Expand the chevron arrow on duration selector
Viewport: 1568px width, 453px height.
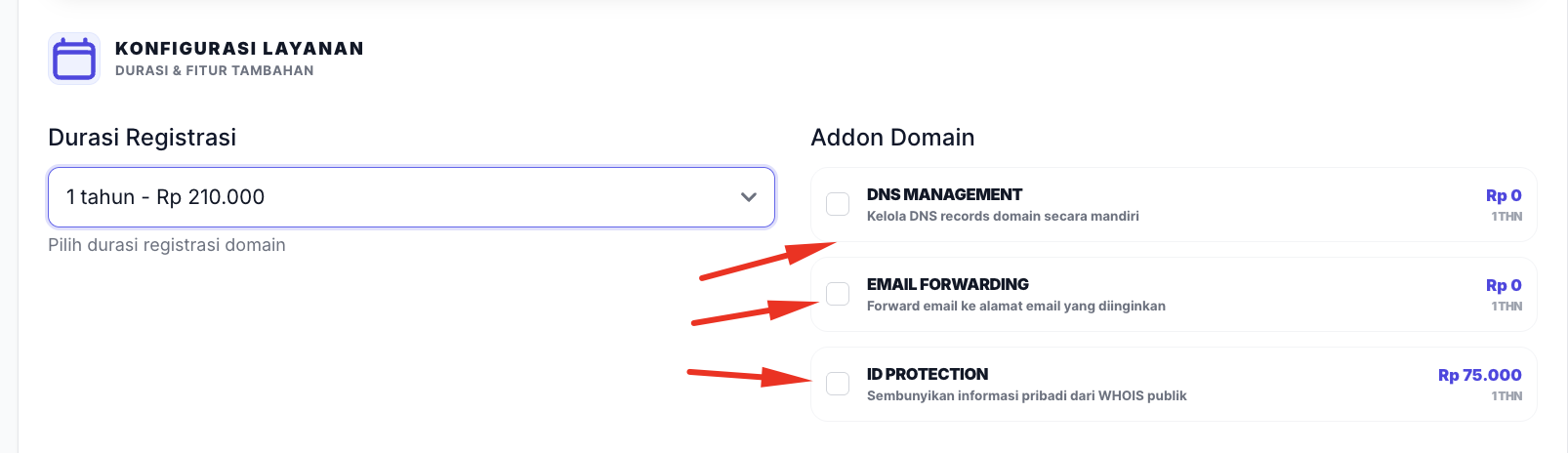pos(749,197)
